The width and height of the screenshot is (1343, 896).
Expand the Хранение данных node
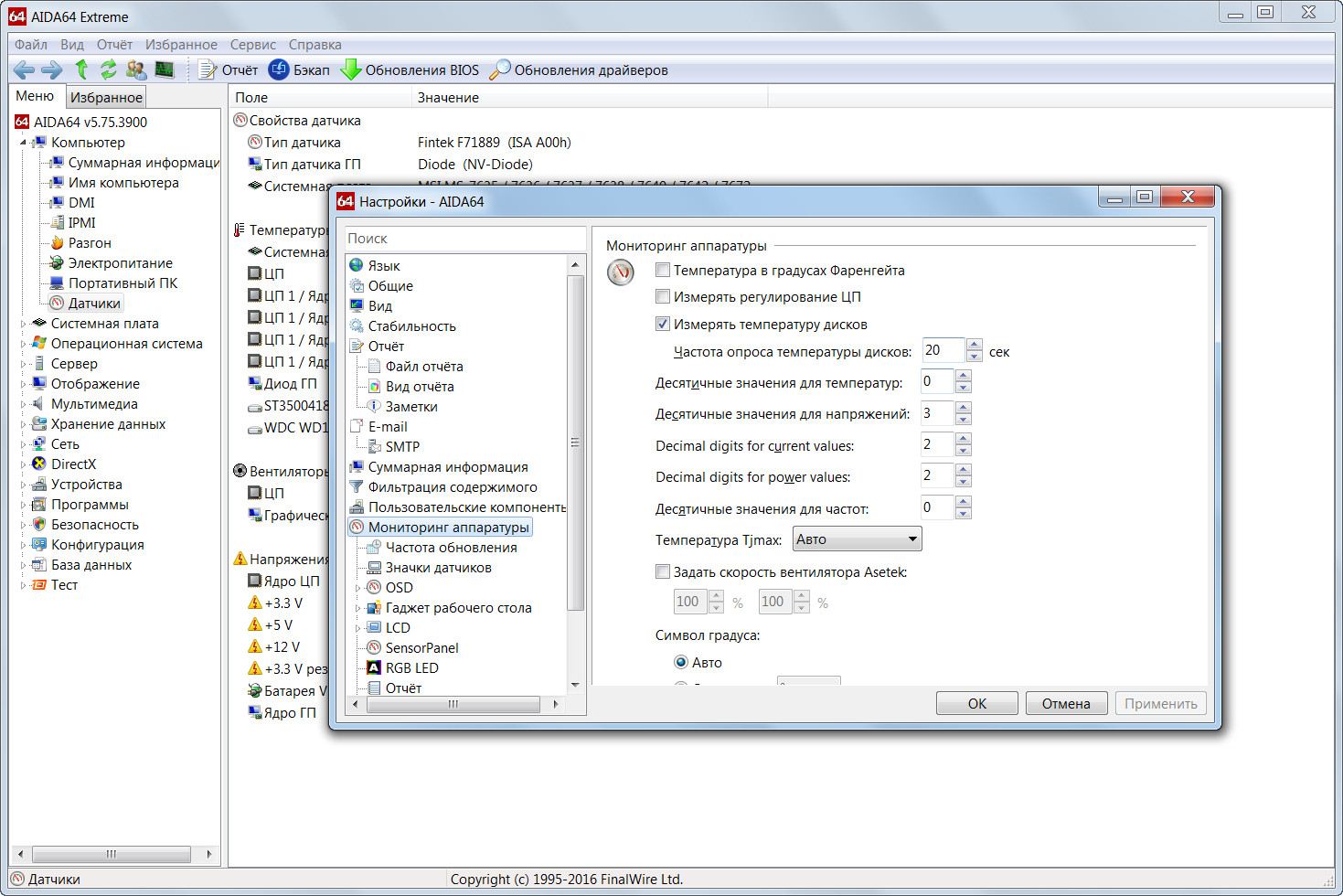tap(23, 423)
